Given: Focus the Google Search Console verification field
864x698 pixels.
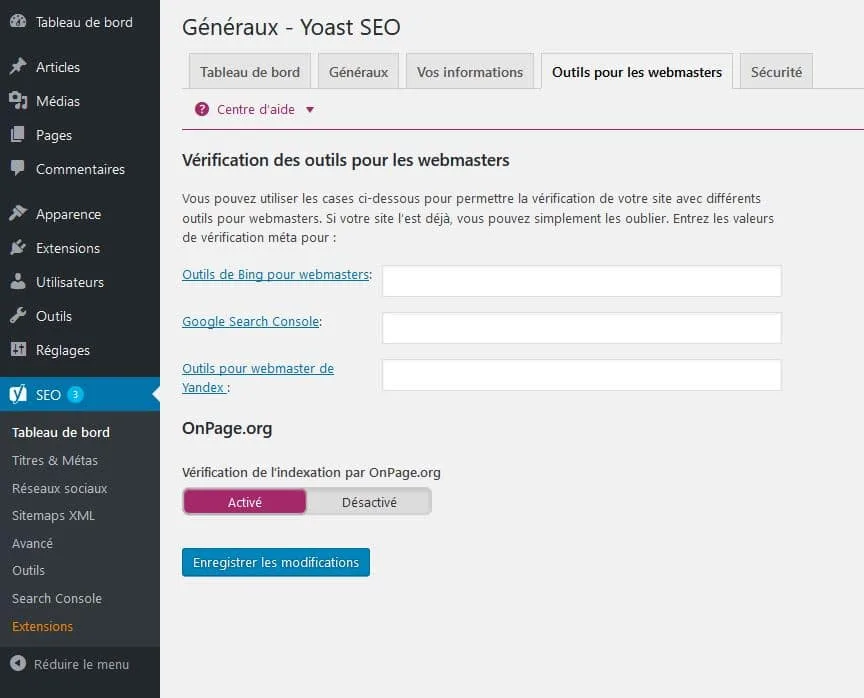Looking at the screenshot, I should point(581,328).
